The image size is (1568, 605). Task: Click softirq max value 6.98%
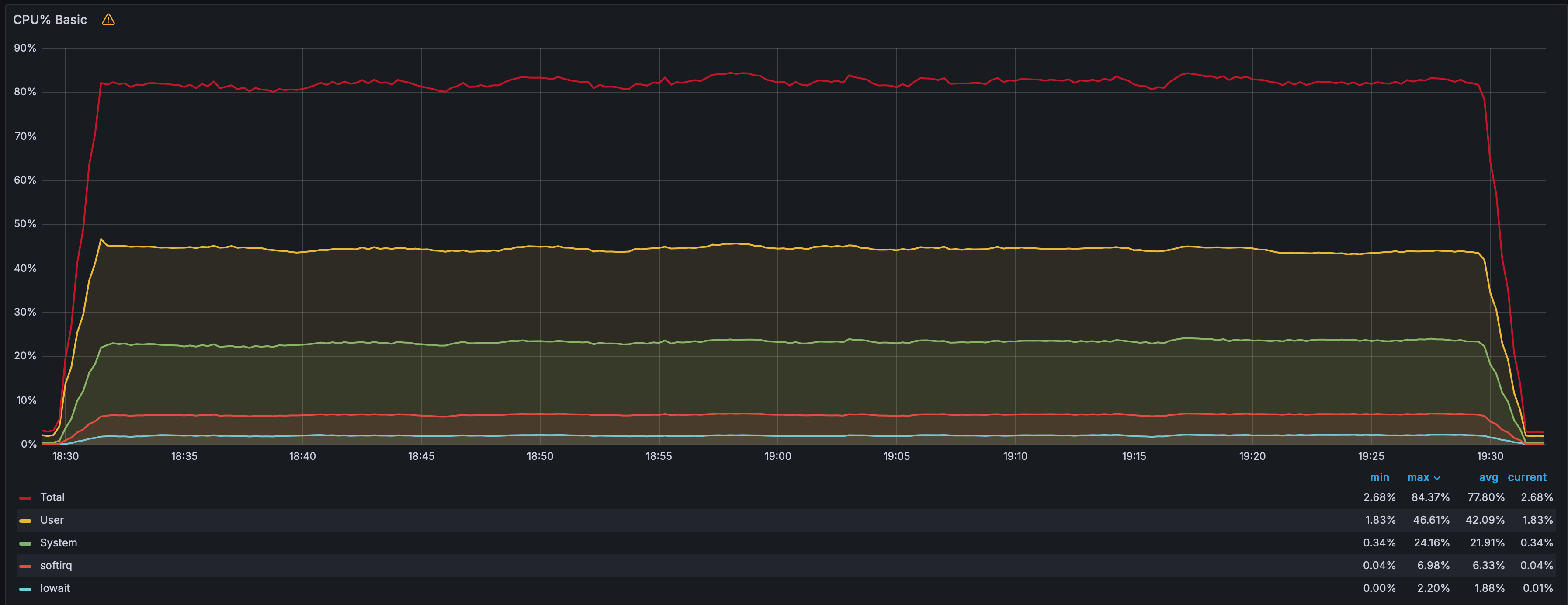(1433, 565)
